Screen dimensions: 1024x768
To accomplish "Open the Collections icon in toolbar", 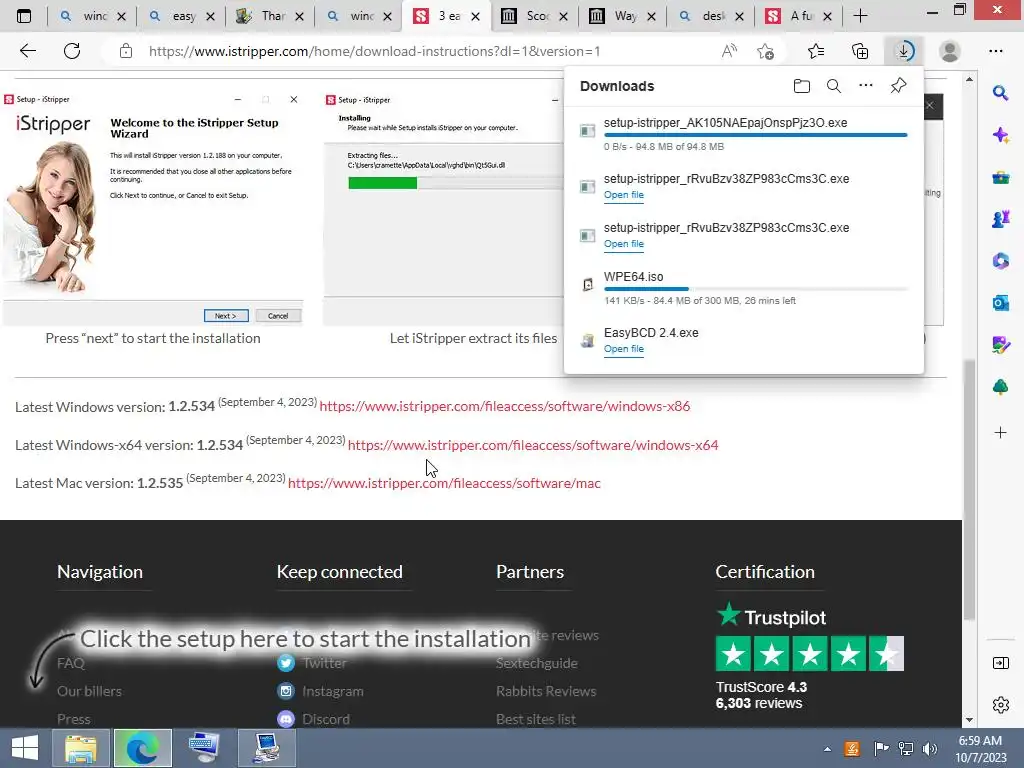I will click(860, 51).
